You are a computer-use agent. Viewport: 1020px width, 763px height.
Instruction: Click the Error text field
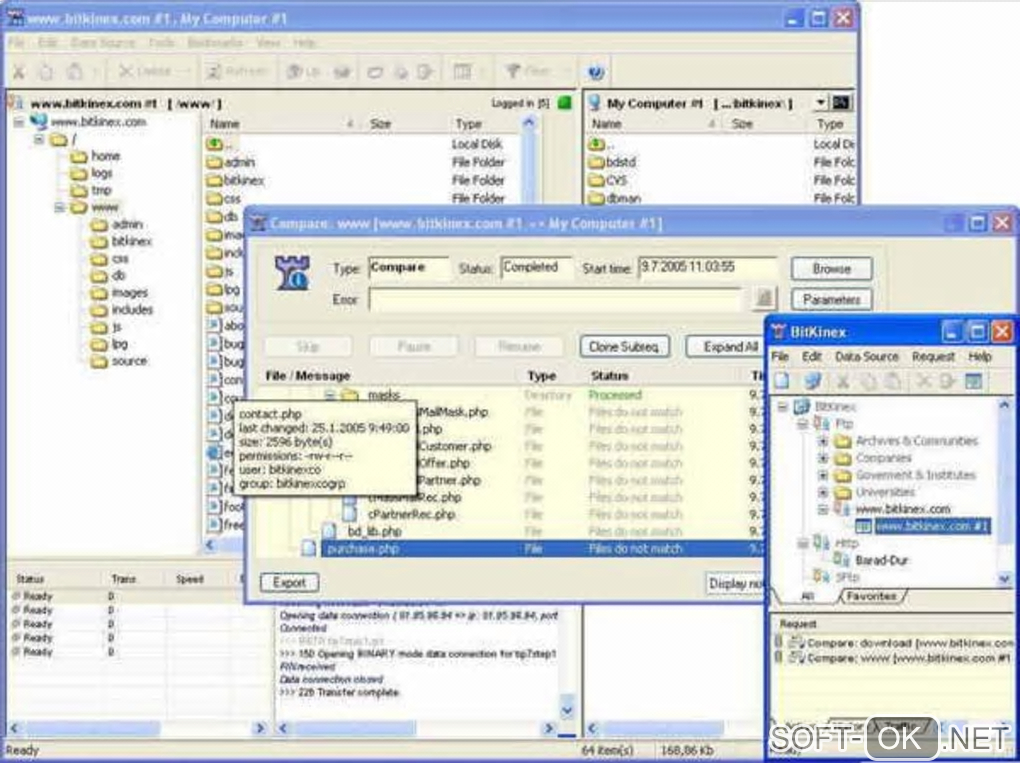coord(555,299)
